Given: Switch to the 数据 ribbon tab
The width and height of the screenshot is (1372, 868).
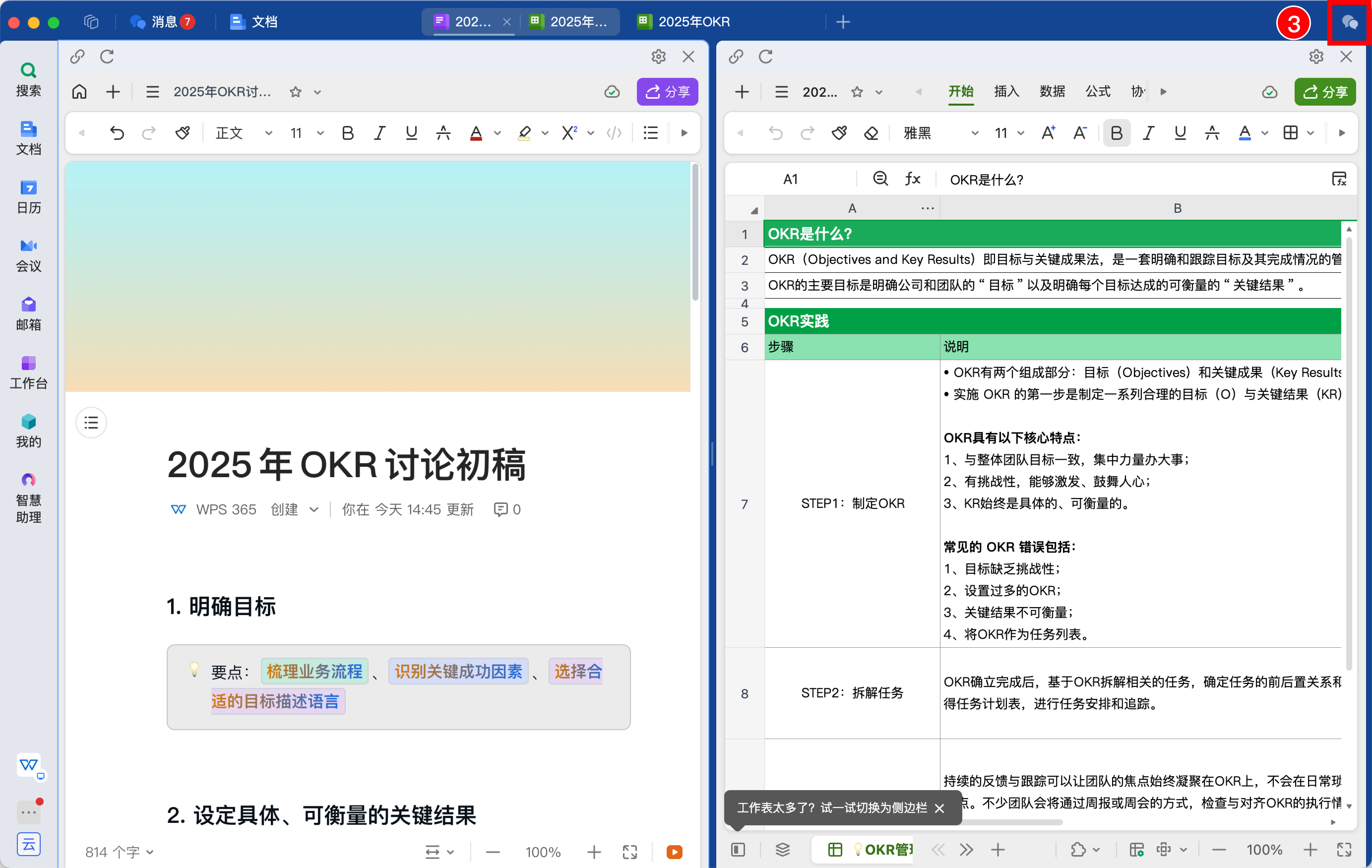Looking at the screenshot, I should click(x=1052, y=92).
